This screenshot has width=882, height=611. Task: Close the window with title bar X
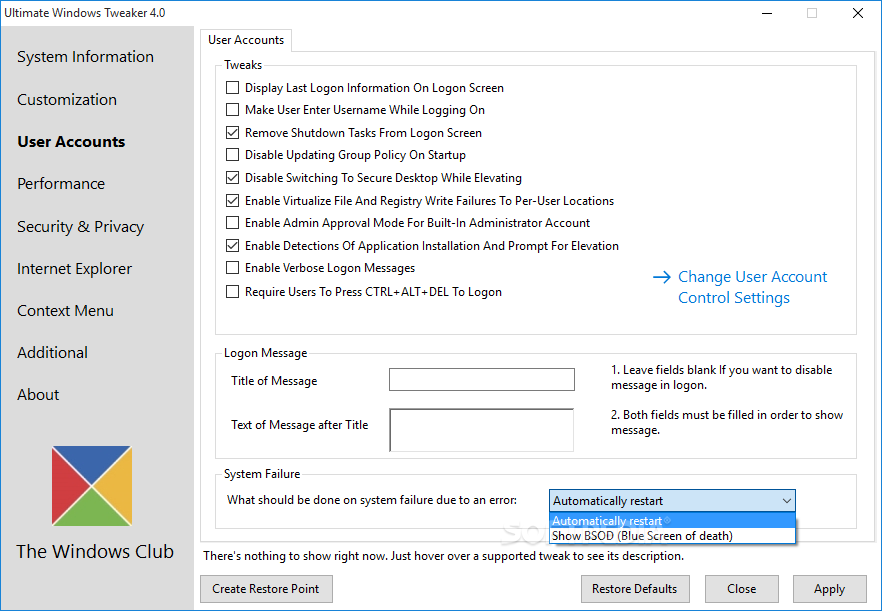(857, 13)
